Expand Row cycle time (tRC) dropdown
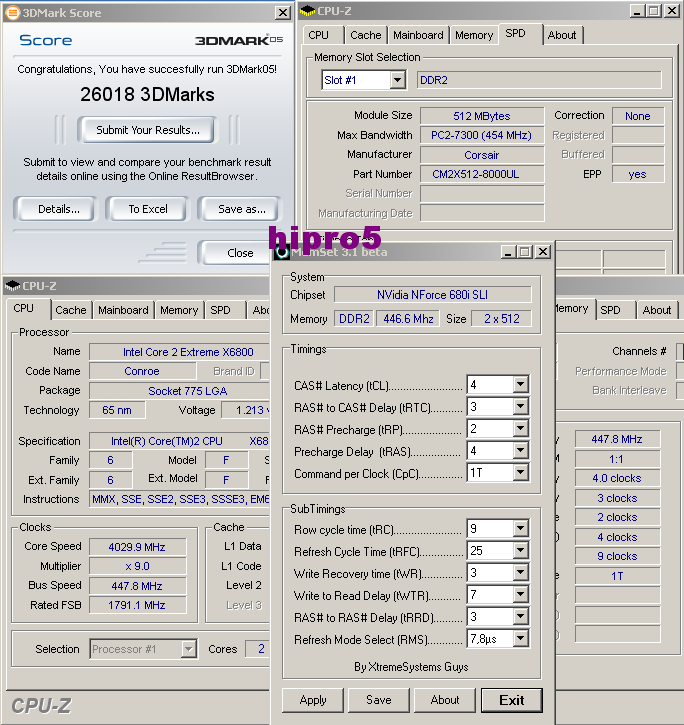This screenshot has height=725, width=684. [520, 528]
